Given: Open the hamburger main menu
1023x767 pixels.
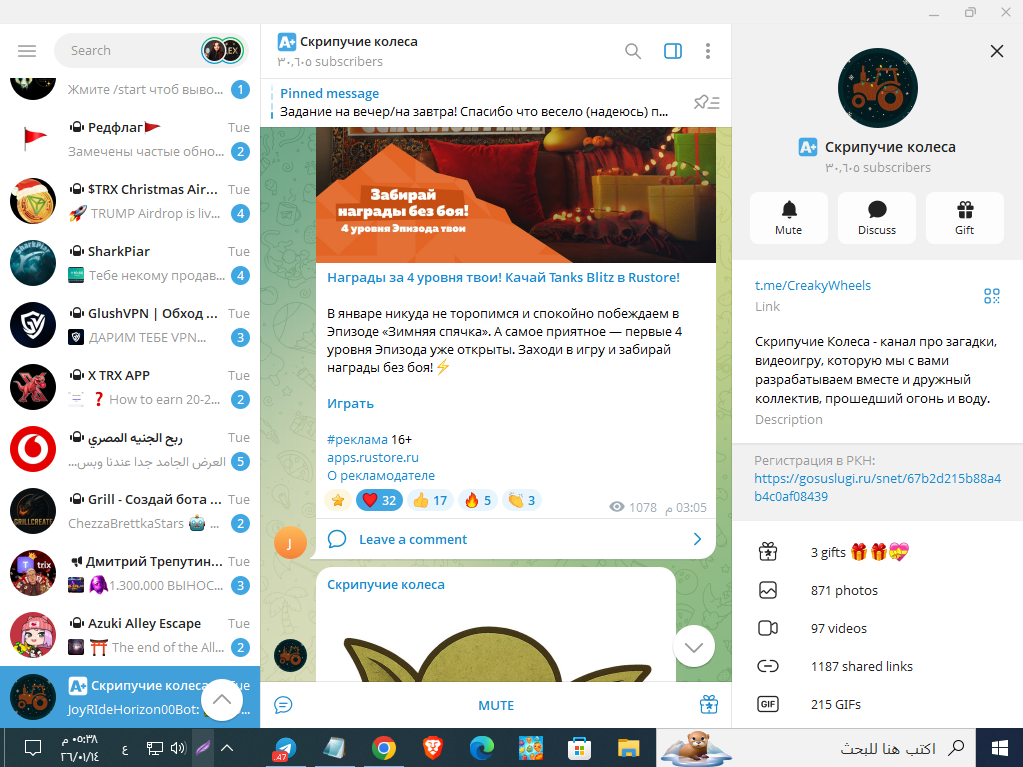Looking at the screenshot, I should (27, 51).
